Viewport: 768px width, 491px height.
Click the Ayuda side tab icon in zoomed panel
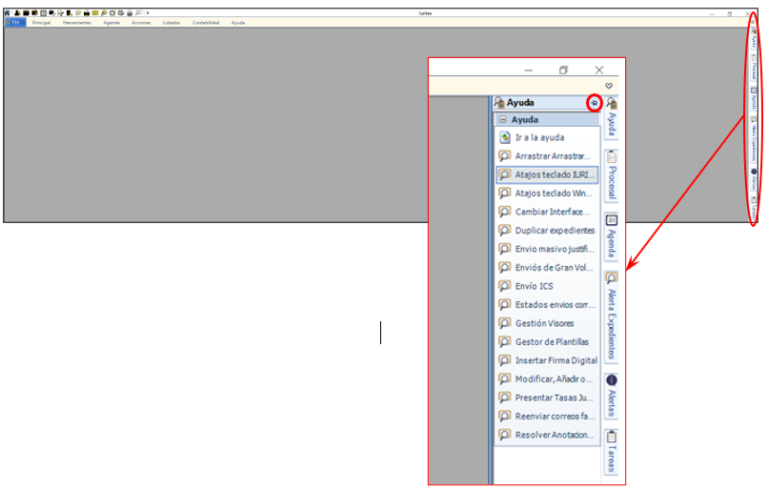point(612,102)
